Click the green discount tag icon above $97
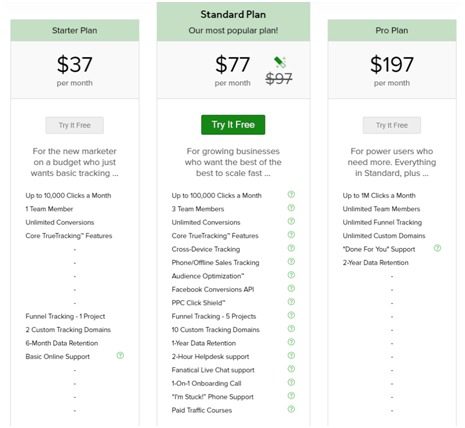Viewport: 465px width, 428px height. click(280, 62)
